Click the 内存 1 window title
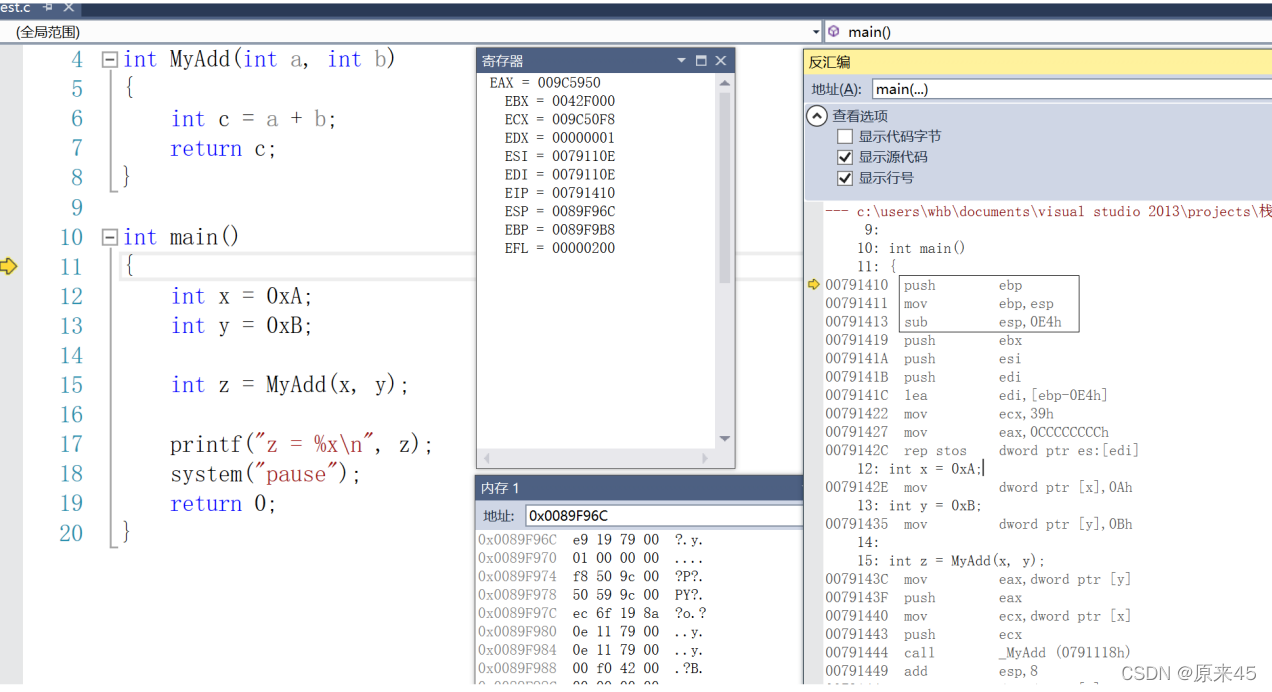 (x=500, y=488)
